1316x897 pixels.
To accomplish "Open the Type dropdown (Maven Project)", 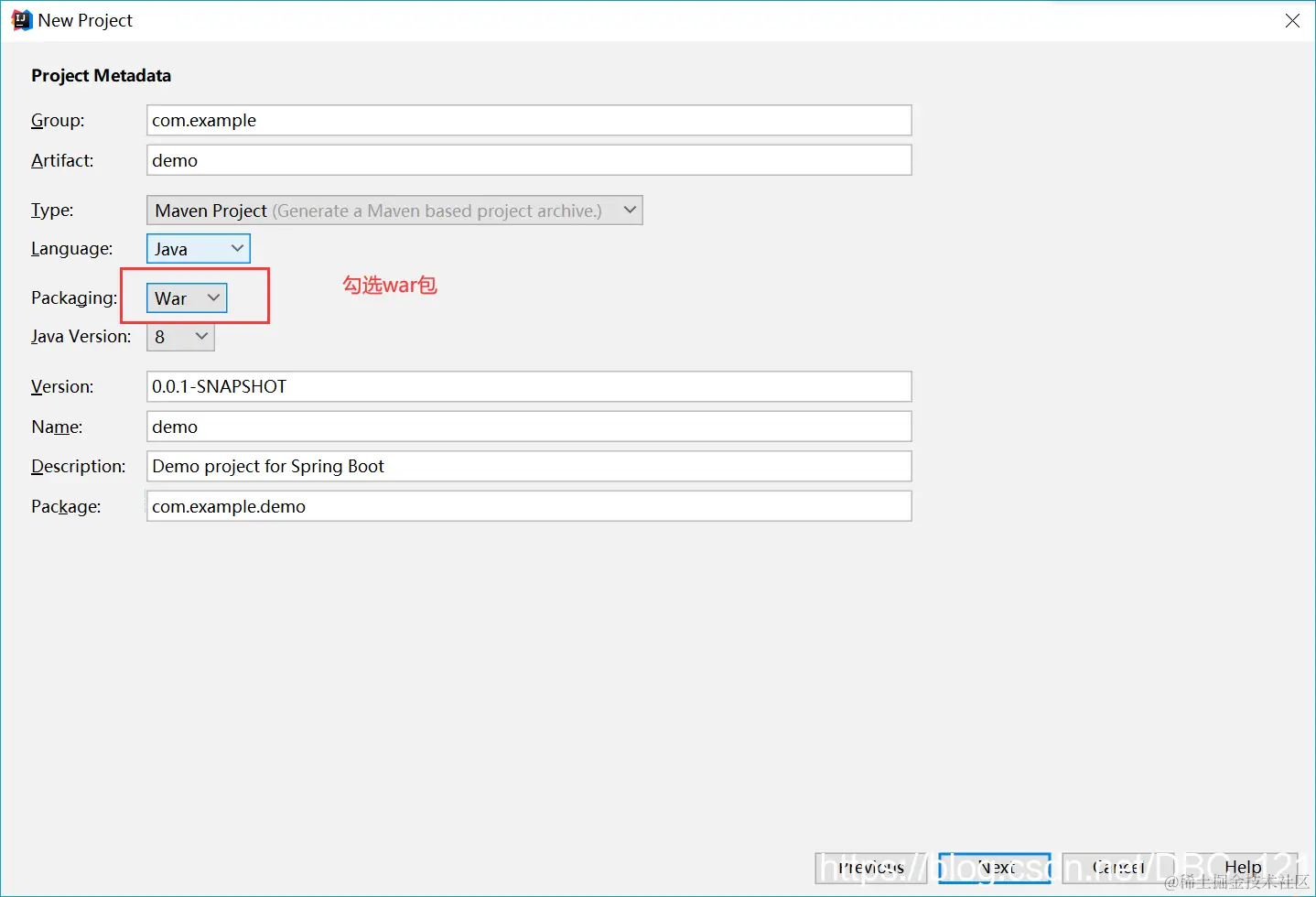I will [394, 211].
